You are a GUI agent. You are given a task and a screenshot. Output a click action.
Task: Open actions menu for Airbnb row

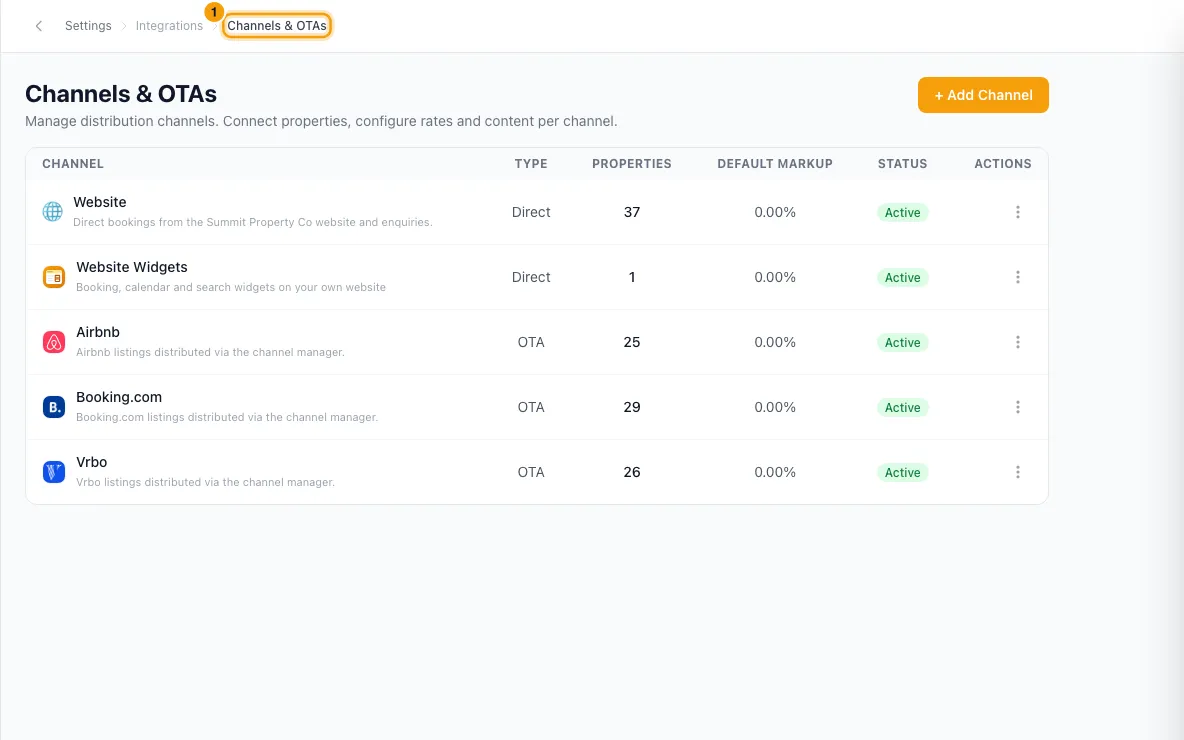tap(1018, 342)
